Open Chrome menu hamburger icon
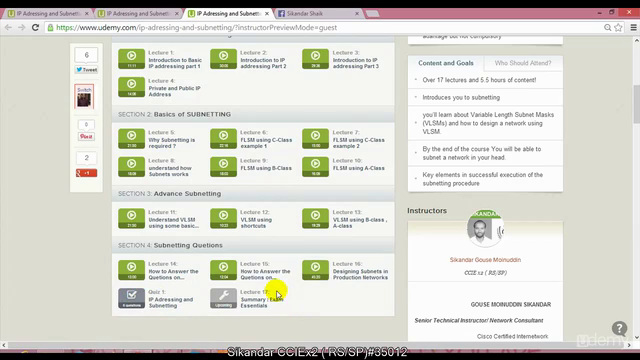This screenshot has height=360, width=640. [x=633, y=27]
